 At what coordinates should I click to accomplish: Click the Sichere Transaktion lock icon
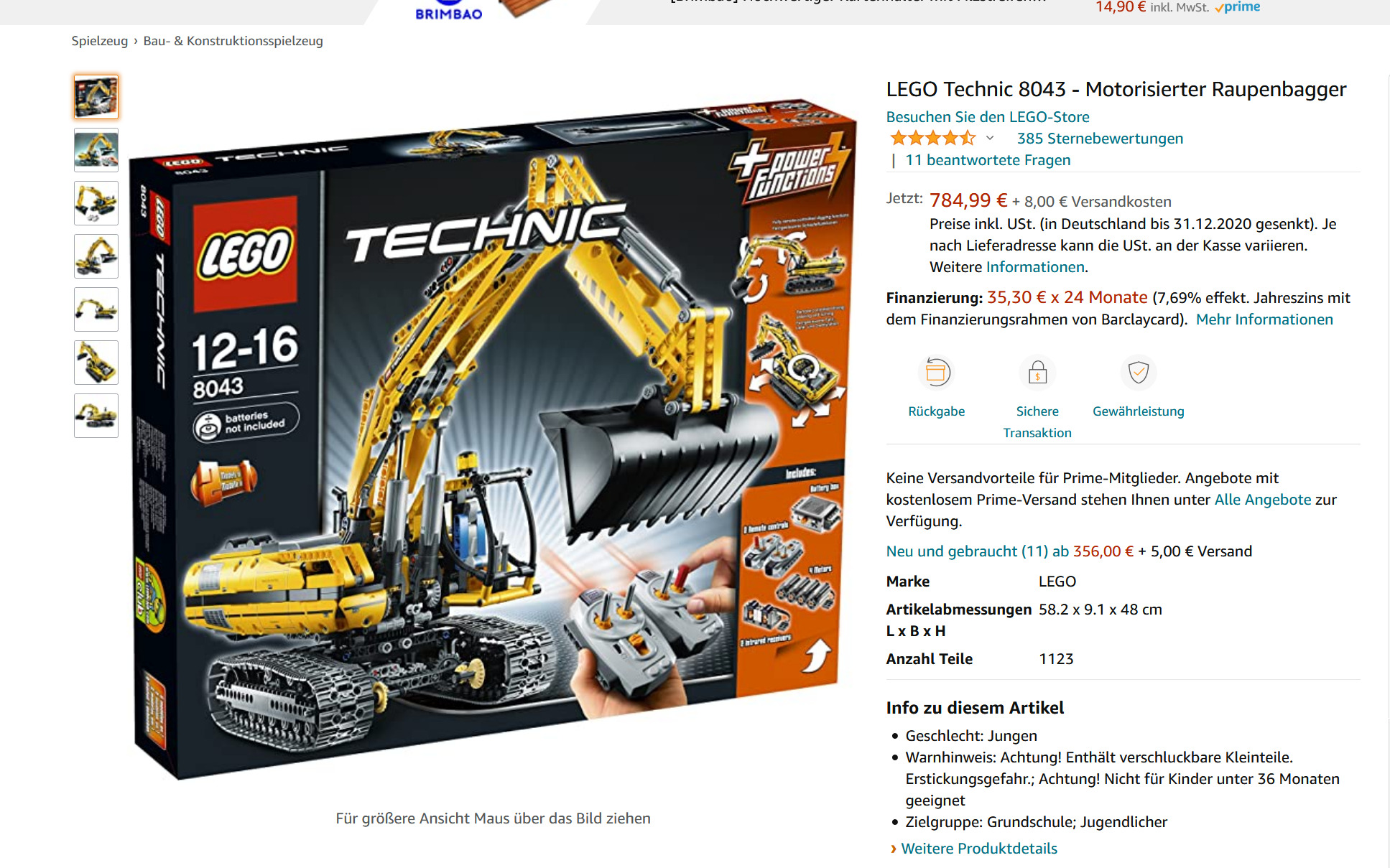coord(1037,372)
